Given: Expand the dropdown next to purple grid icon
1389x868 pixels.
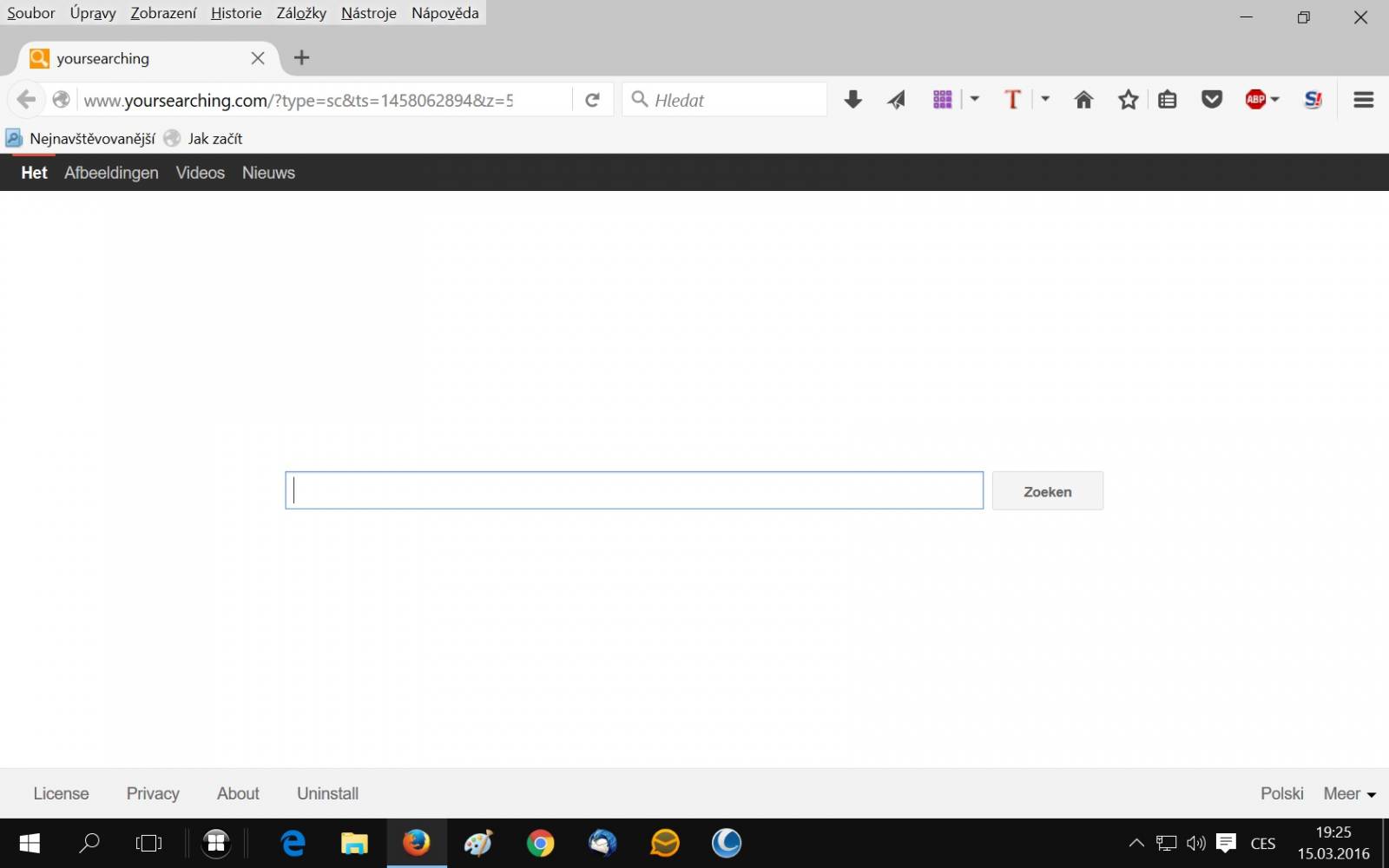Looking at the screenshot, I should pyautogui.click(x=975, y=100).
